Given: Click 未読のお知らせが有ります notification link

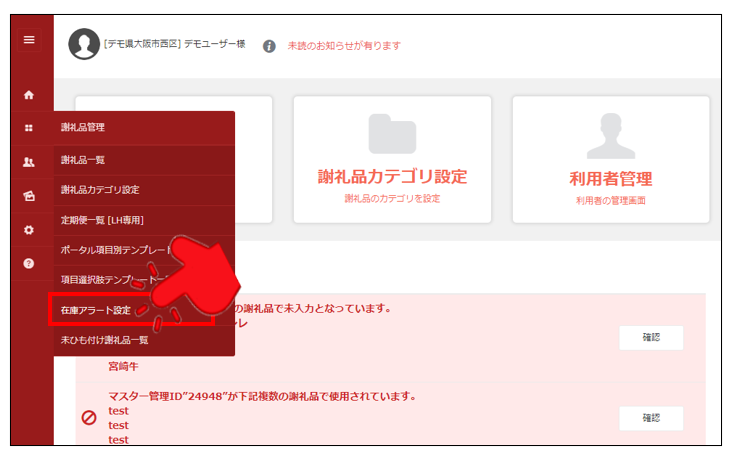Looking at the screenshot, I should (x=344, y=46).
